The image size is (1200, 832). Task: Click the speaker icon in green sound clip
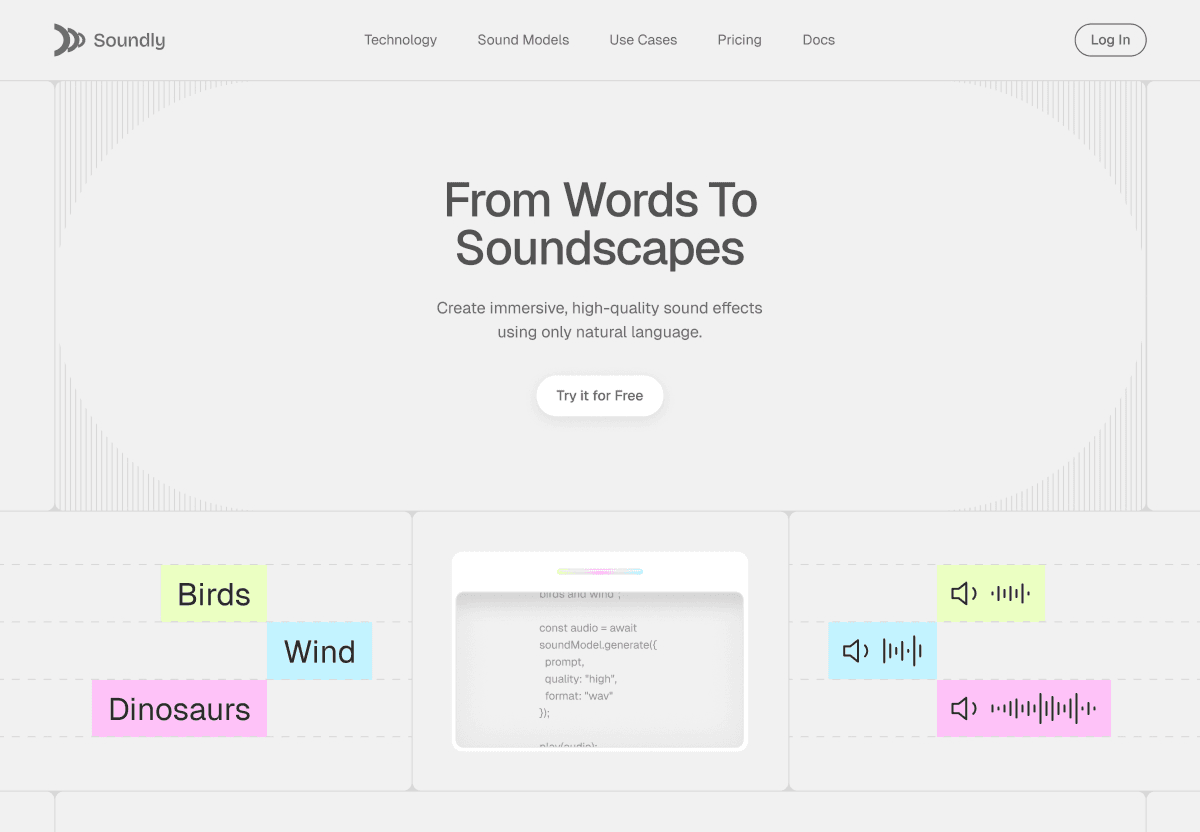coord(964,594)
